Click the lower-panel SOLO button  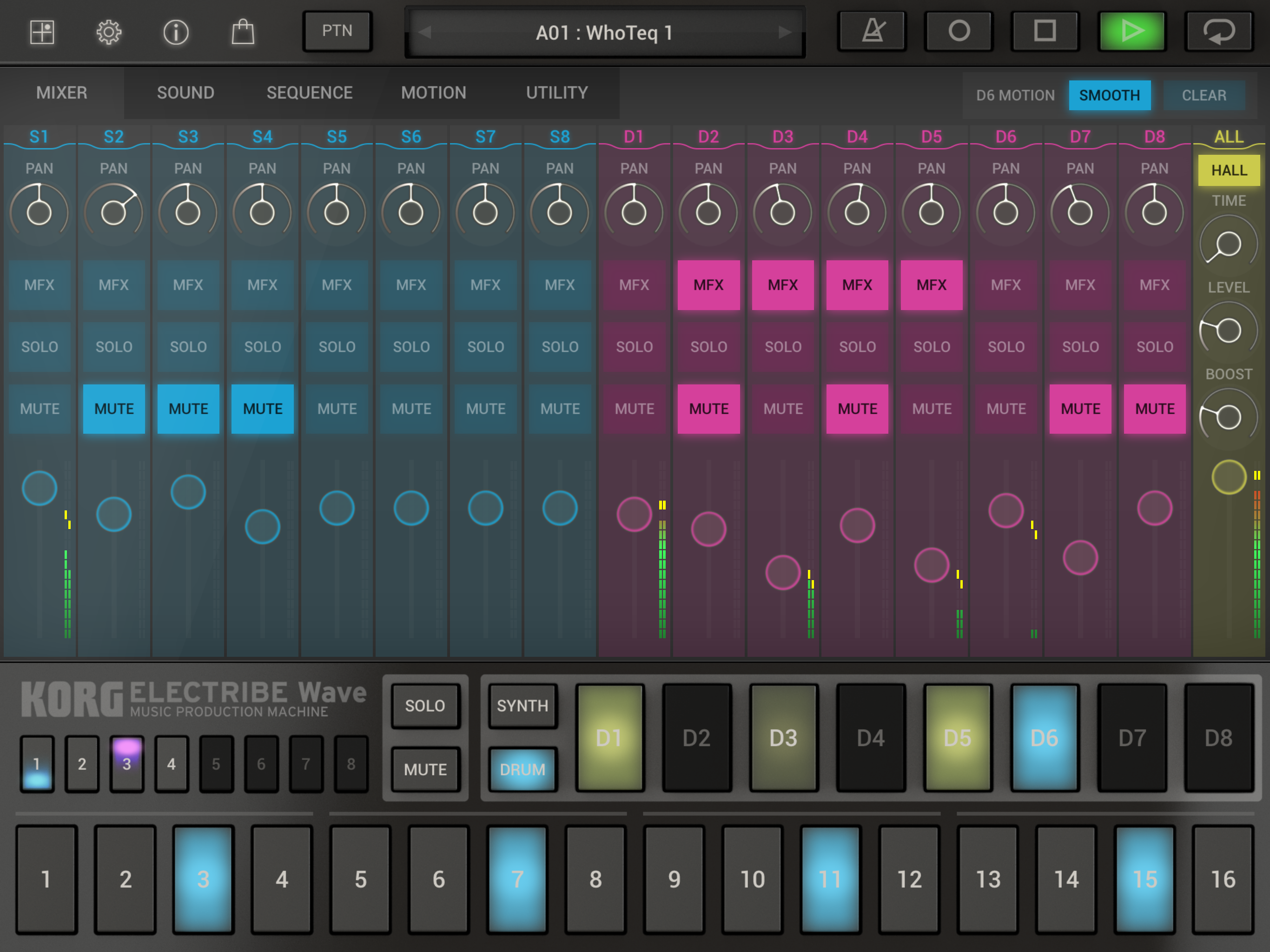[425, 706]
